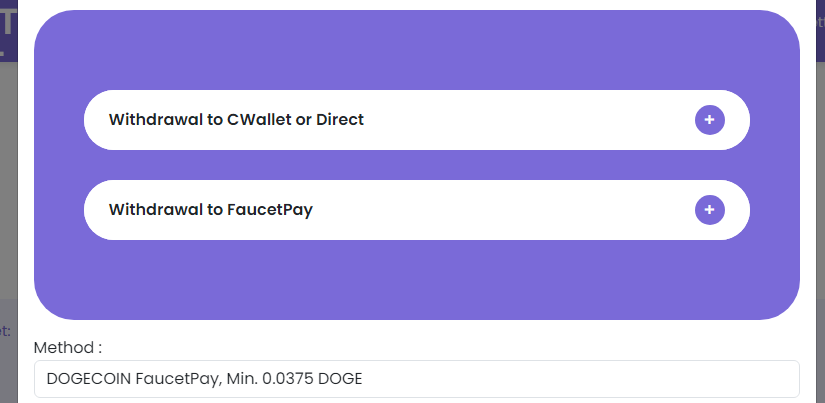The height and width of the screenshot is (403, 825).
Task: Click the white pill of the CWallet accordion
Action: 417,120
